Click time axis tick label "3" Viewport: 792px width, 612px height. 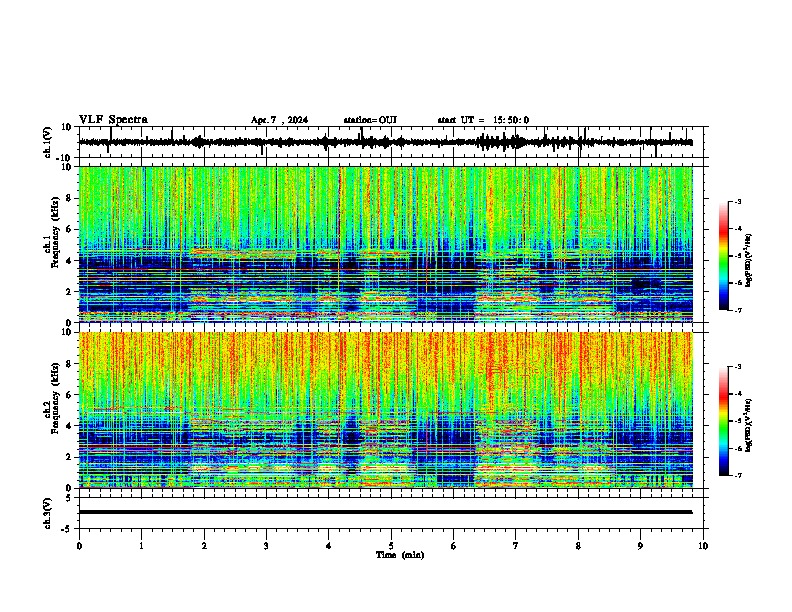point(266,546)
